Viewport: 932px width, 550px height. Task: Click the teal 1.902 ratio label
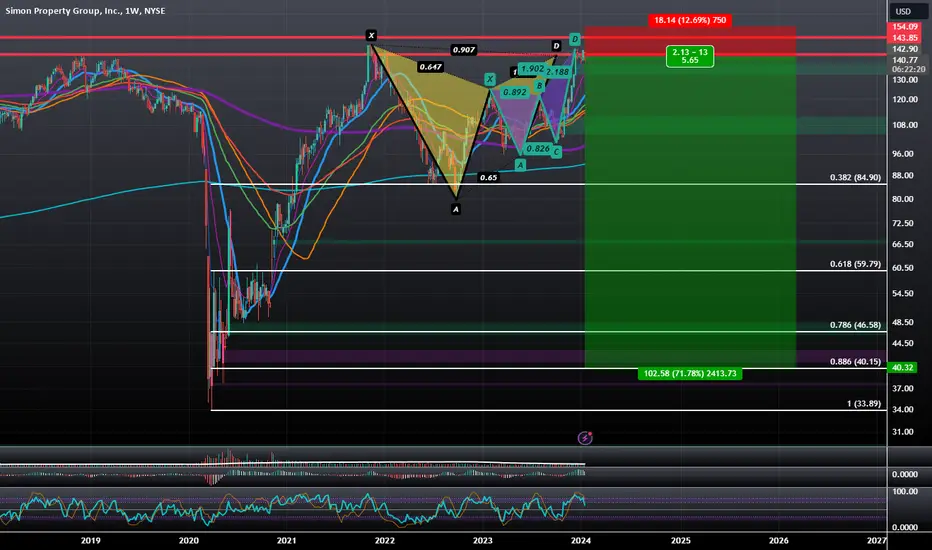[532, 69]
